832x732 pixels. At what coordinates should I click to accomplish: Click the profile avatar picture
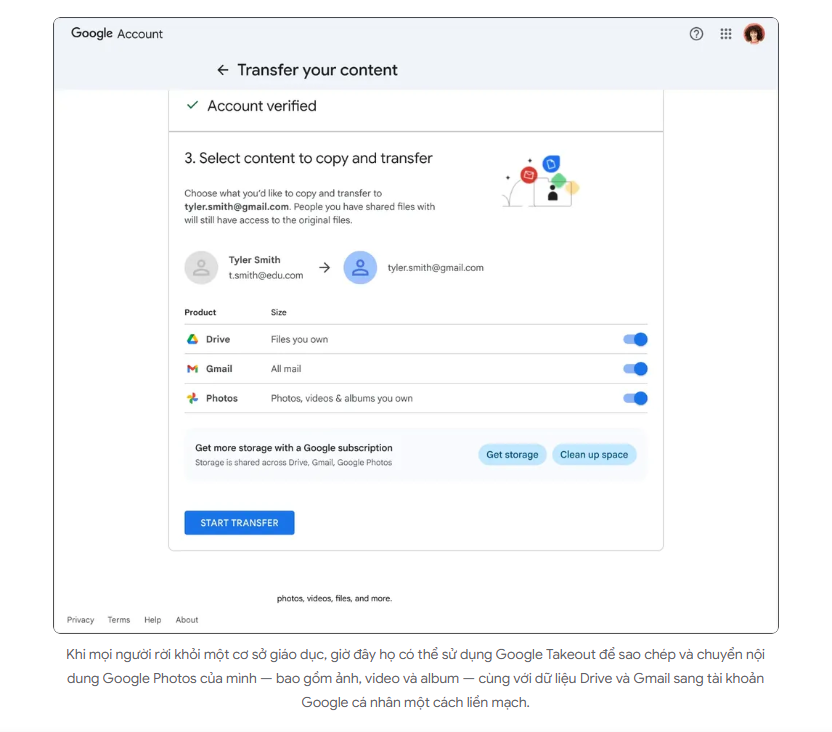click(x=754, y=34)
